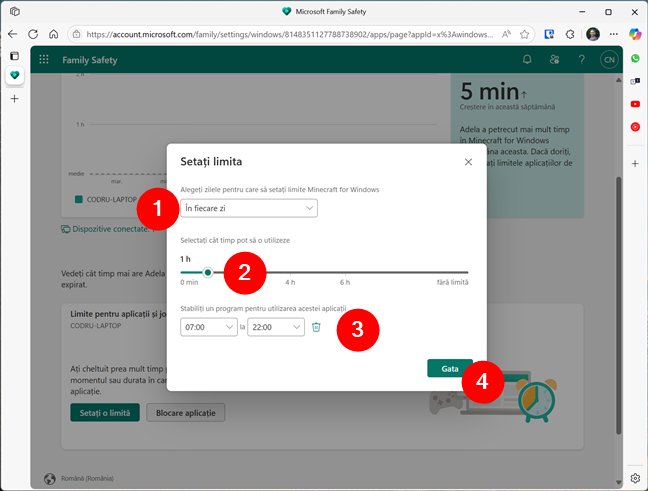This screenshot has width=648, height=491.
Task: Open the 07:00 start time dropdown
Action: tap(209, 327)
